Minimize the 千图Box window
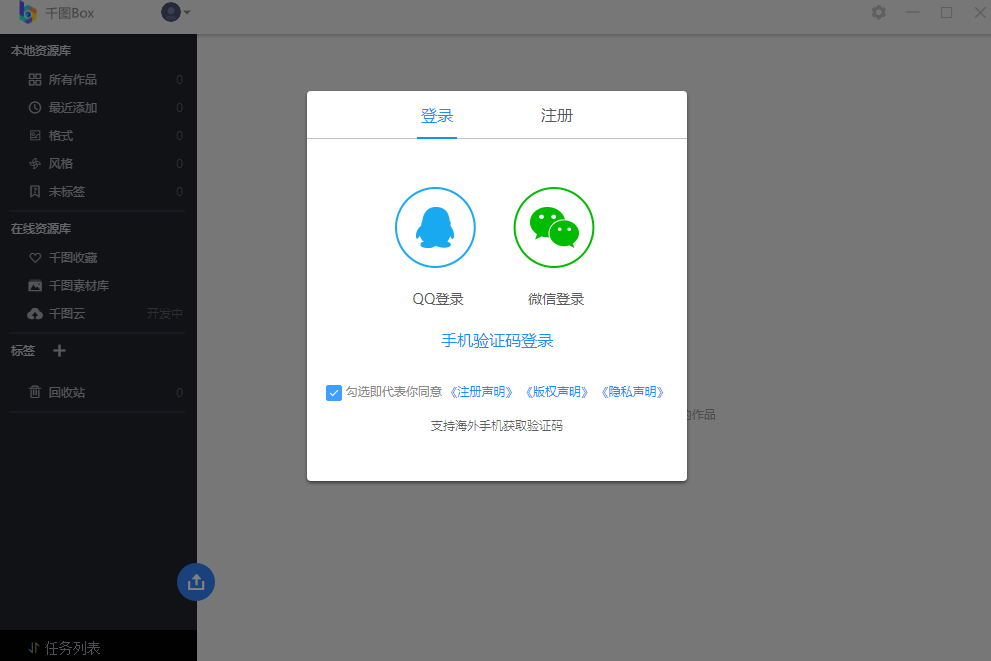991x661 pixels. pyautogui.click(x=913, y=12)
